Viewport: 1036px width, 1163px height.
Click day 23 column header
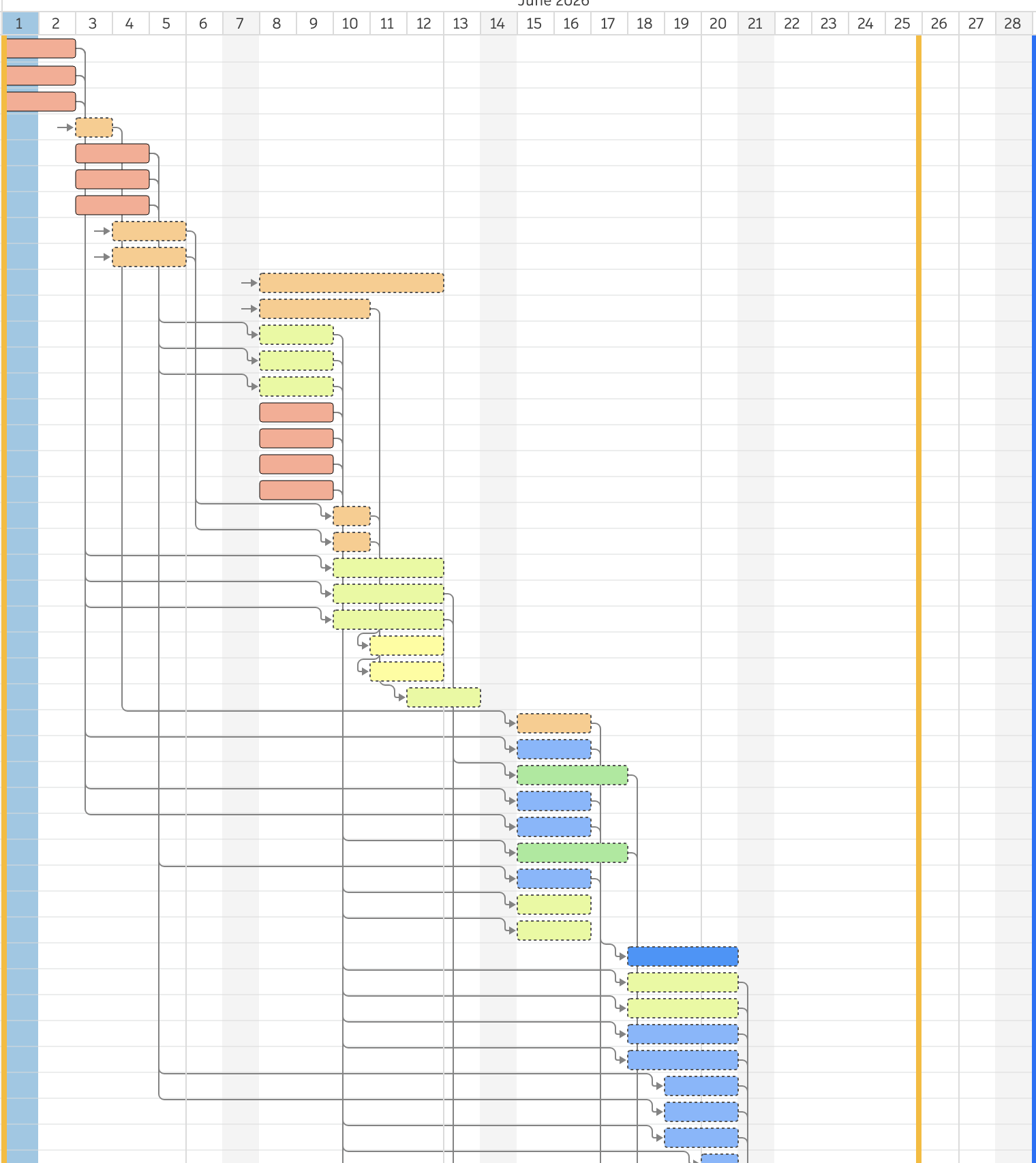click(x=829, y=24)
